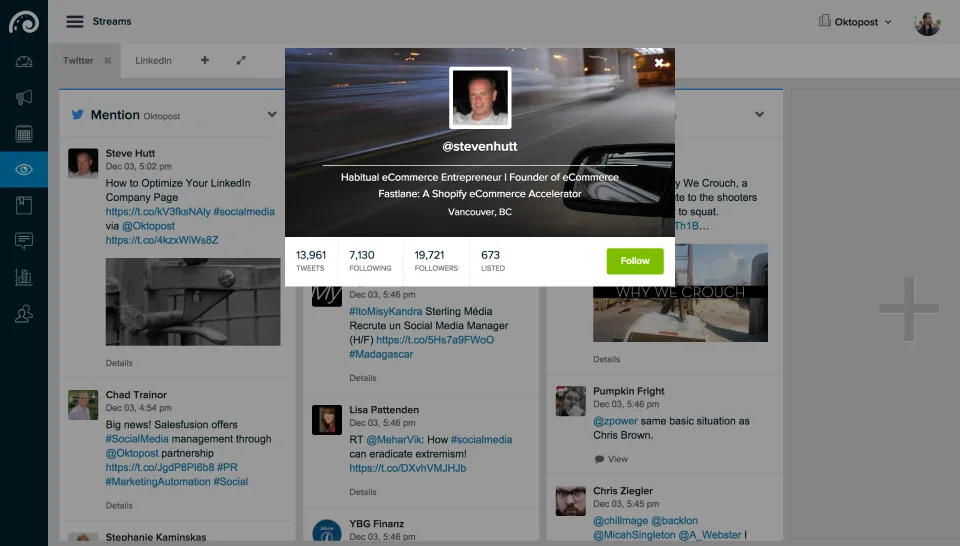The height and width of the screenshot is (546, 960).
Task: Click the 673 Listed stat
Action: 492,261
